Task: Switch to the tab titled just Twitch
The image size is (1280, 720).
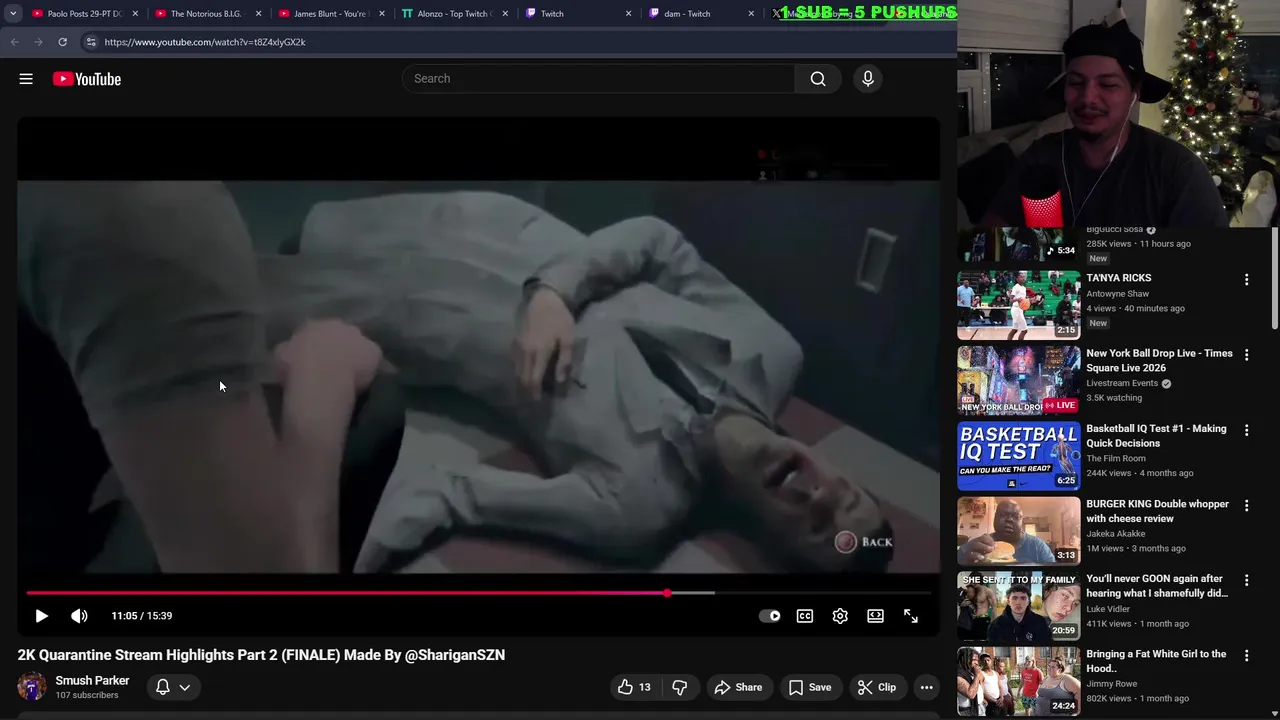Action: tap(578, 14)
